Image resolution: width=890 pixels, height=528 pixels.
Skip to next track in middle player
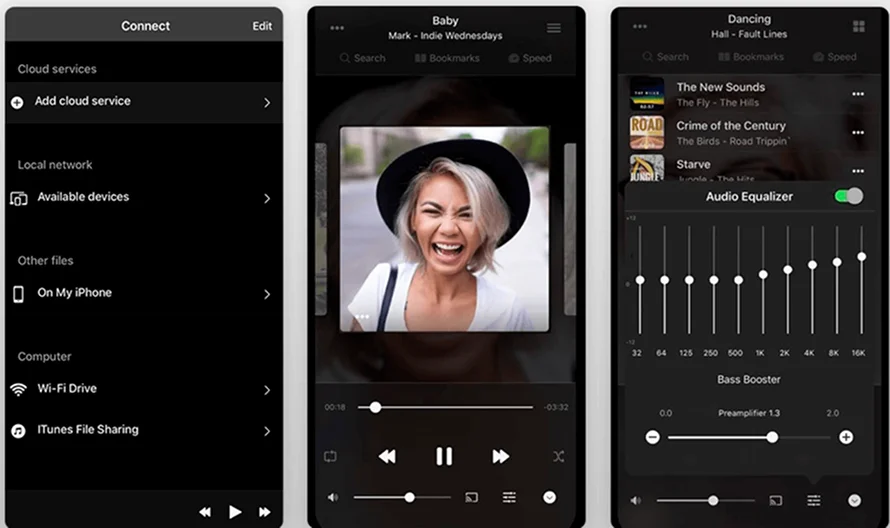tap(501, 456)
